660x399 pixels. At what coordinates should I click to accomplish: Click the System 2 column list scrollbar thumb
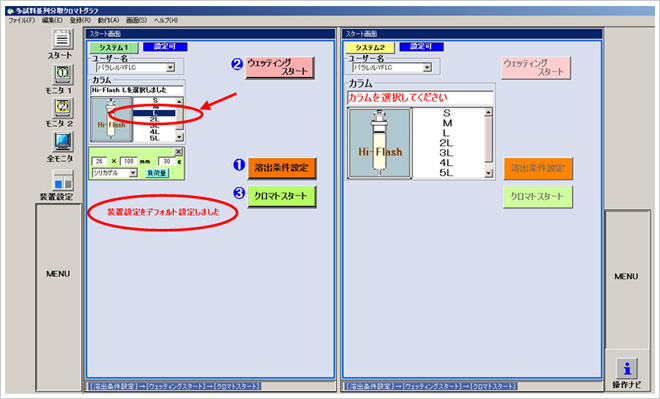point(489,139)
